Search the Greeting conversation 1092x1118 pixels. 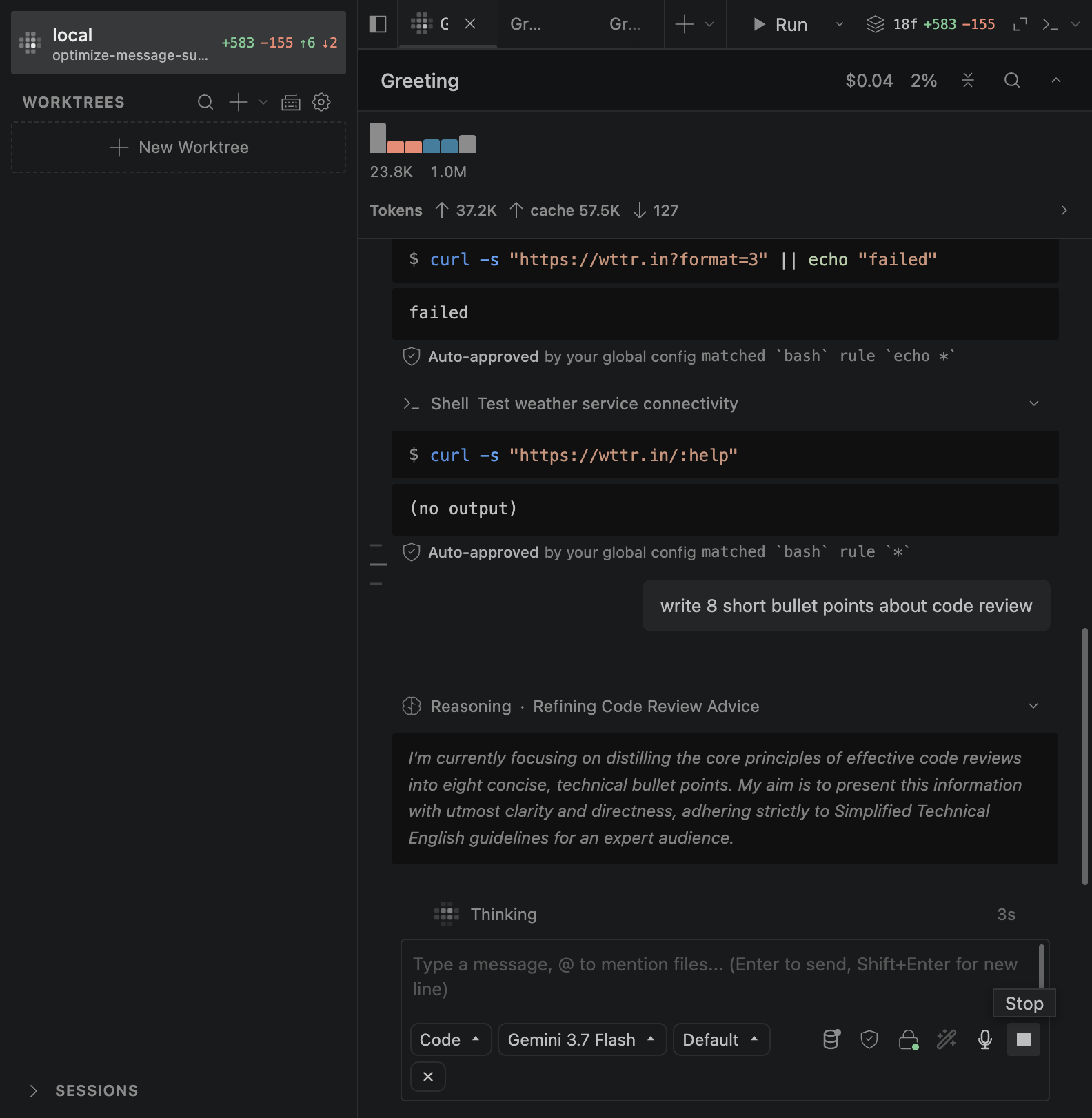tap(1011, 81)
